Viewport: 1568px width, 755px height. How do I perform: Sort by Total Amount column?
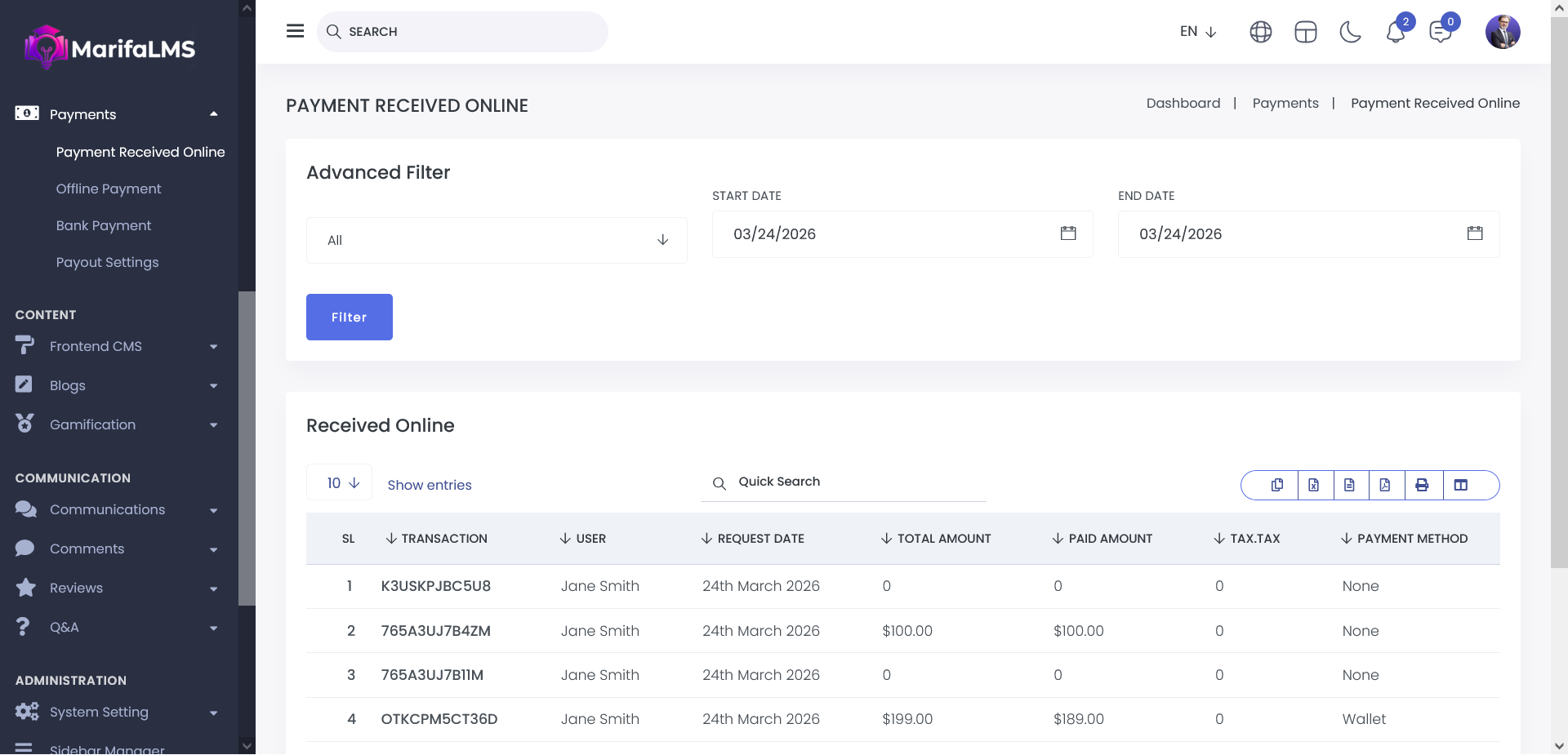[x=943, y=539]
